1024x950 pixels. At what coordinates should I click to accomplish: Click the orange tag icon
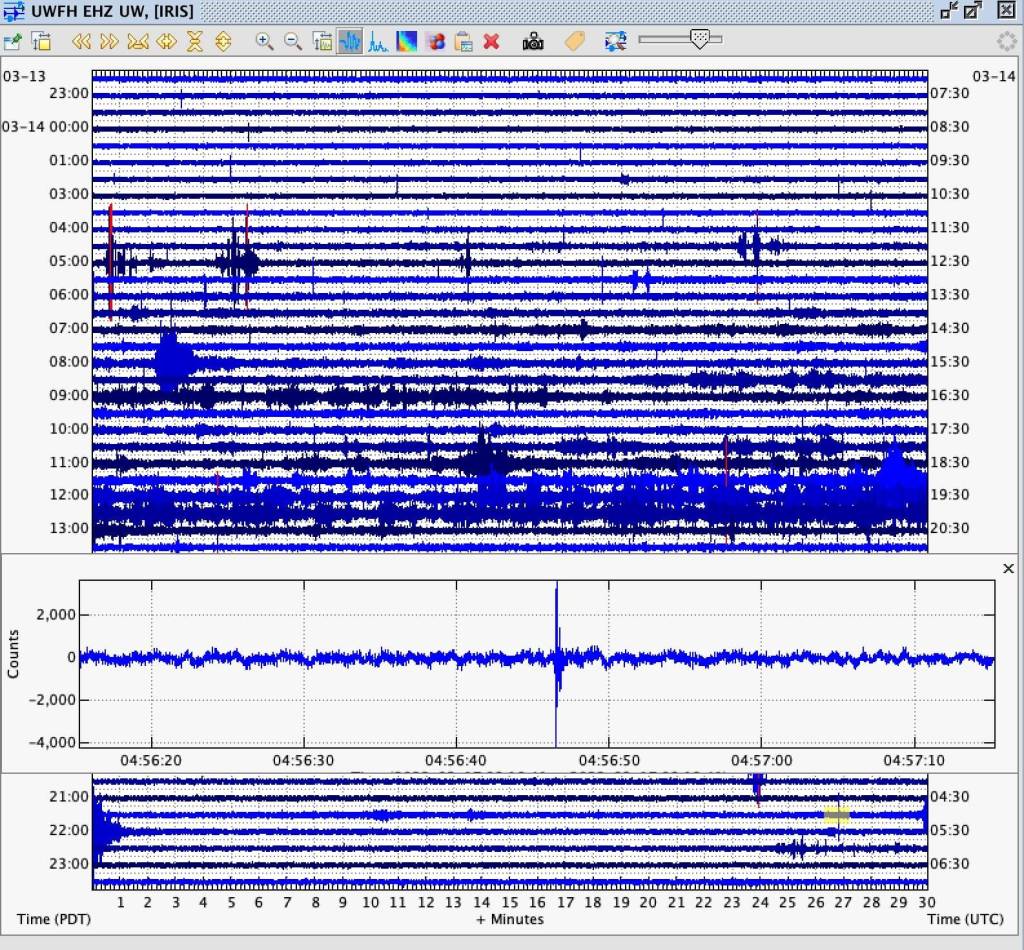click(x=574, y=41)
